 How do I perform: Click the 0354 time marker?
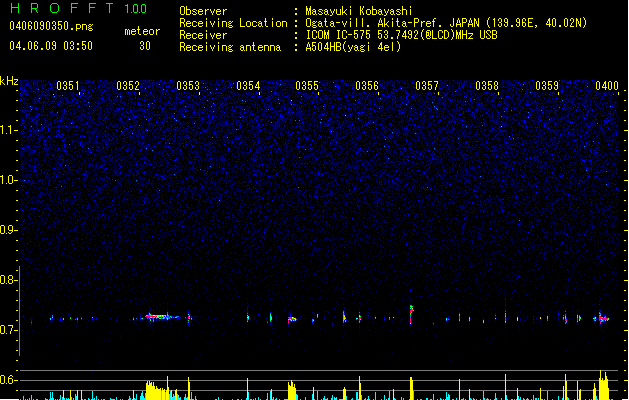coord(248,86)
